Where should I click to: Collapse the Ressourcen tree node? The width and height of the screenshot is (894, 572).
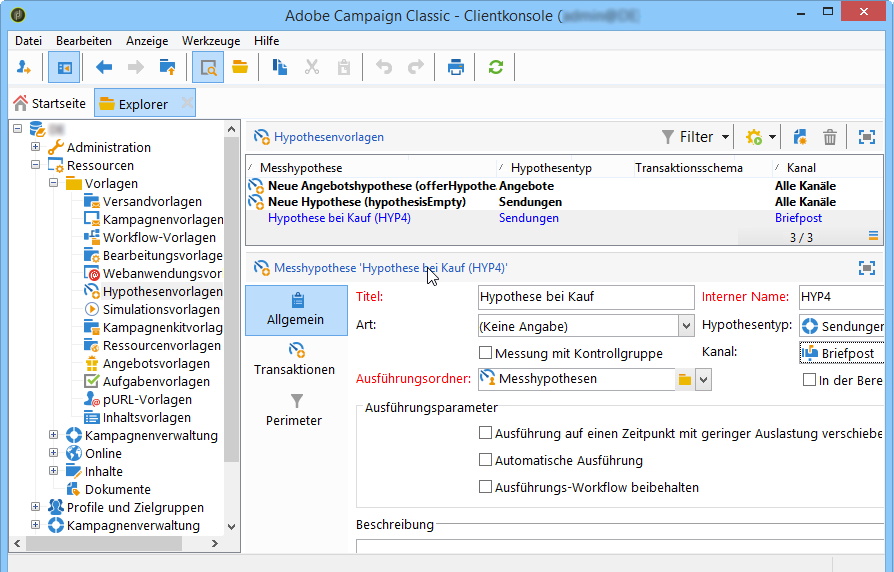[35, 165]
